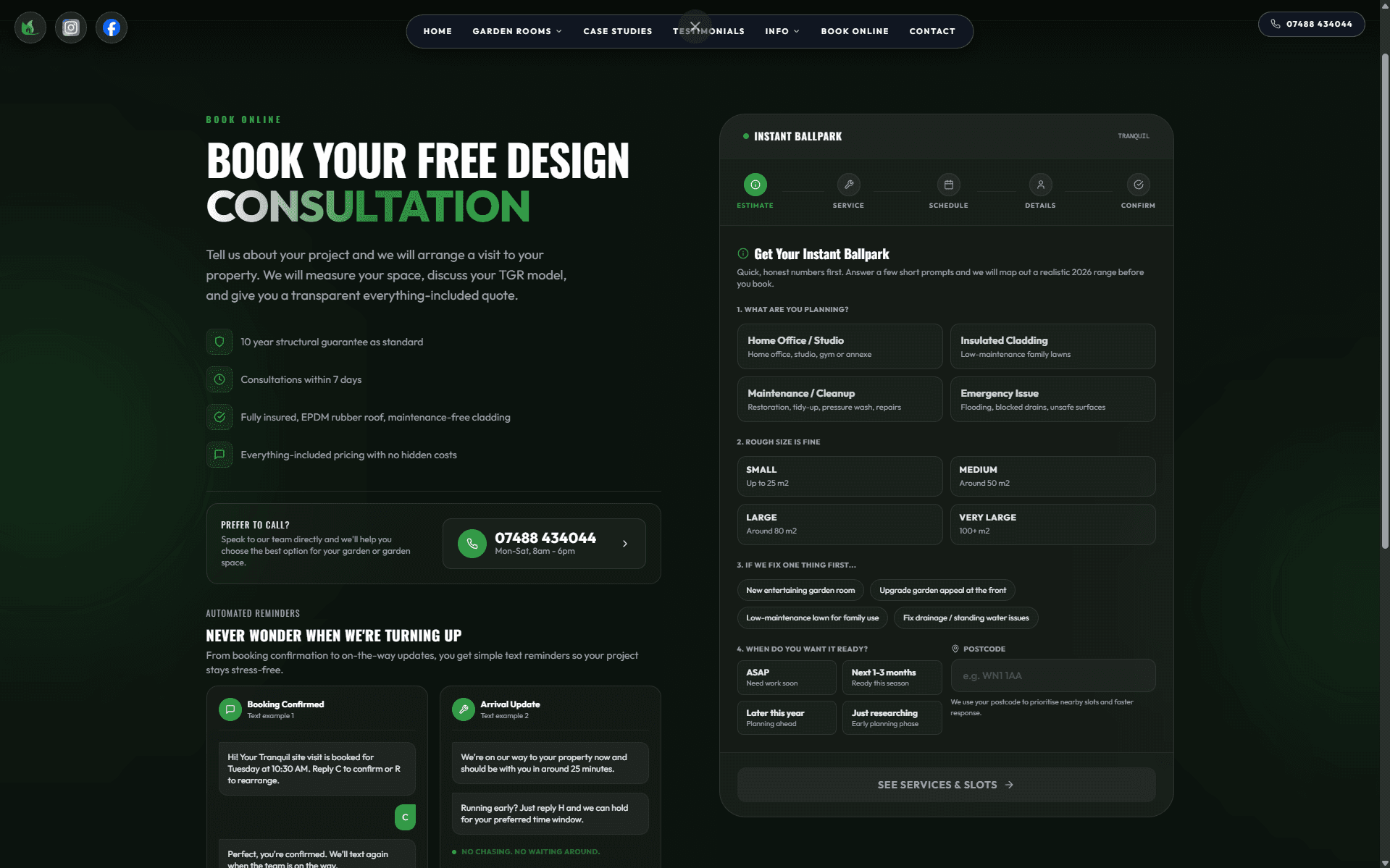The image size is (1390, 868).
Task: Open the Instagram profile icon
Action: [x=71, y=28]
